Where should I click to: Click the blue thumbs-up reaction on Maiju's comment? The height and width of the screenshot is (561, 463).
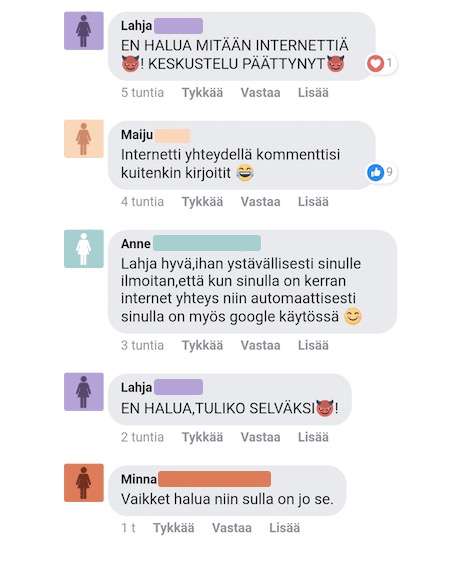[375, 172]
